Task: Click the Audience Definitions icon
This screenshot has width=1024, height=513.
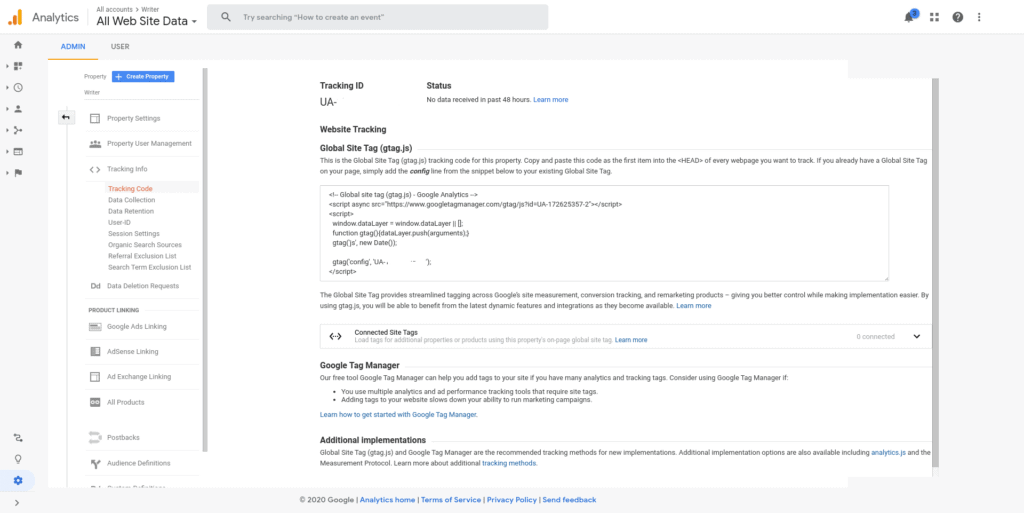Action: pos(95,463)
